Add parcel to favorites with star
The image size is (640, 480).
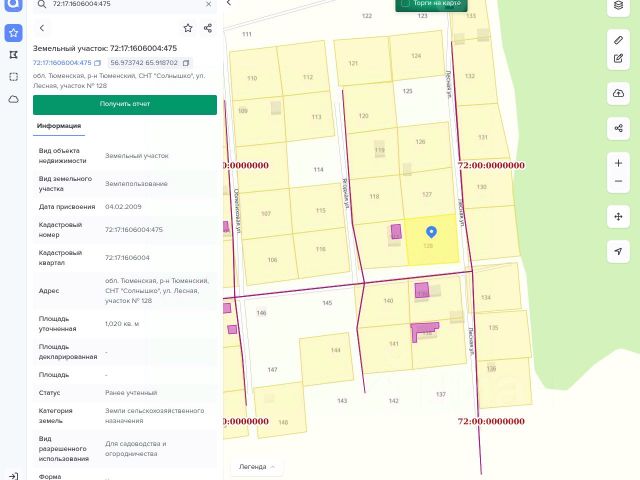click(x=188, y=28)
